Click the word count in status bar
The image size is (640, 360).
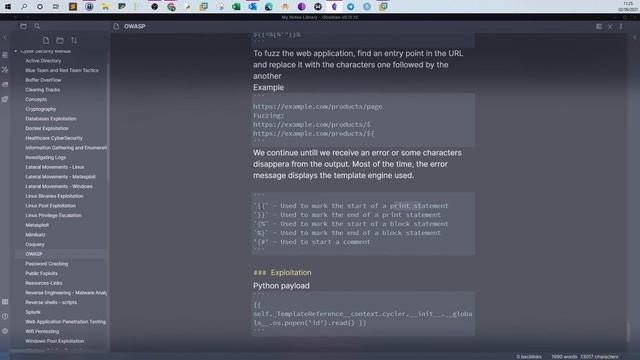pyautogui.click(x=565, y=357)
